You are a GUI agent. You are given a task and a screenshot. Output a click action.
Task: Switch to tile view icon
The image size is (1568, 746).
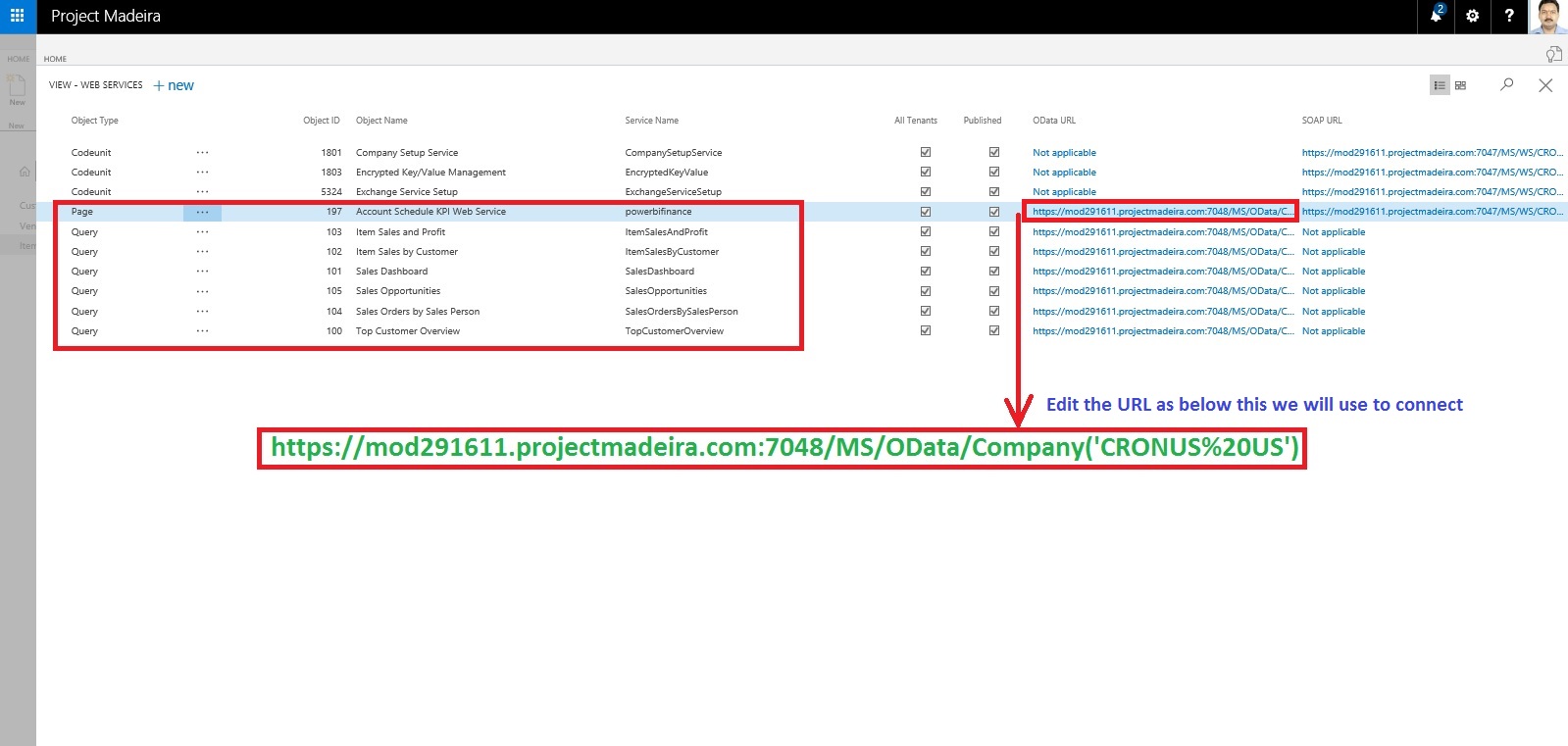pyautogui.click(x=1460, y=85)
